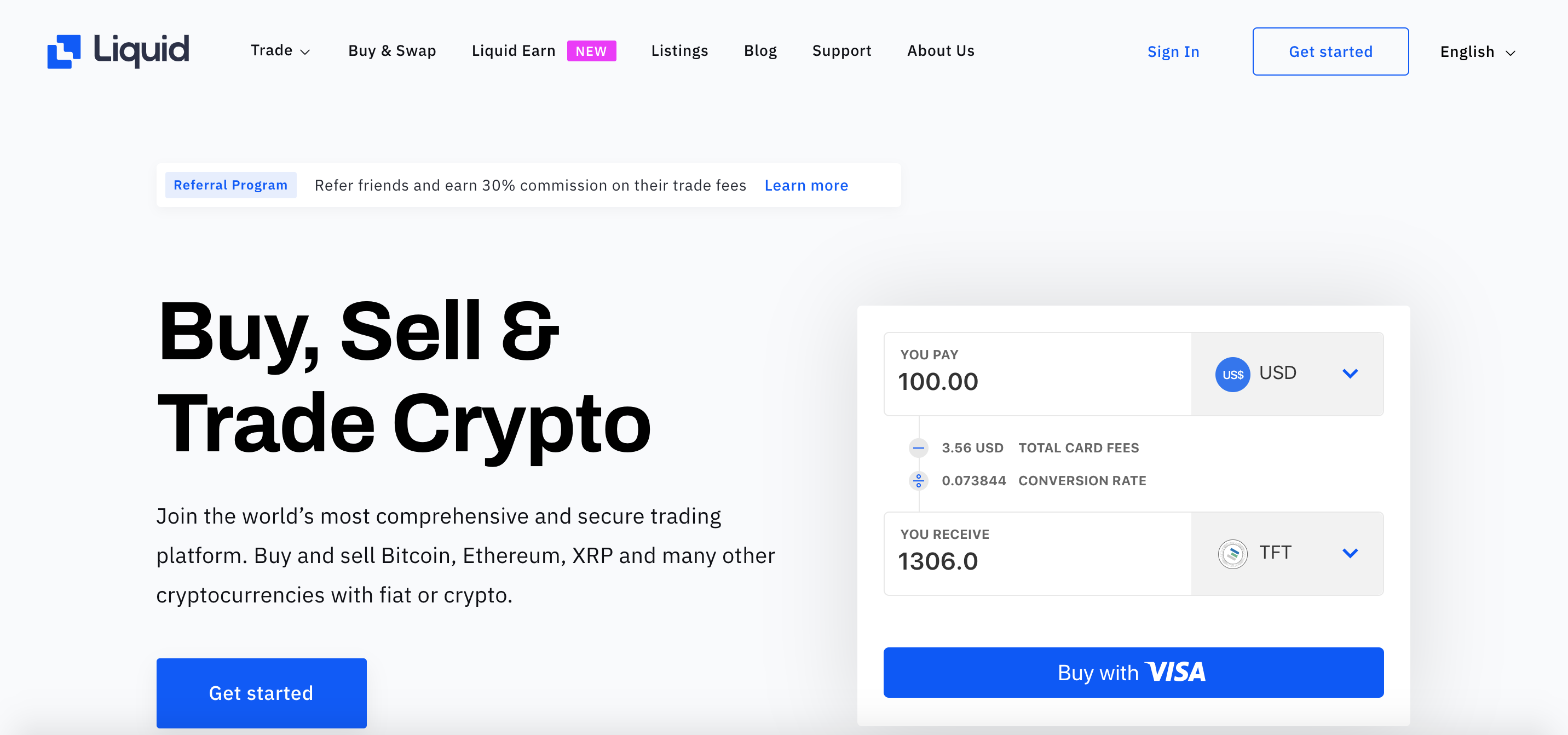
Task: Go to the Listings page
Action: tap(679, 50)
